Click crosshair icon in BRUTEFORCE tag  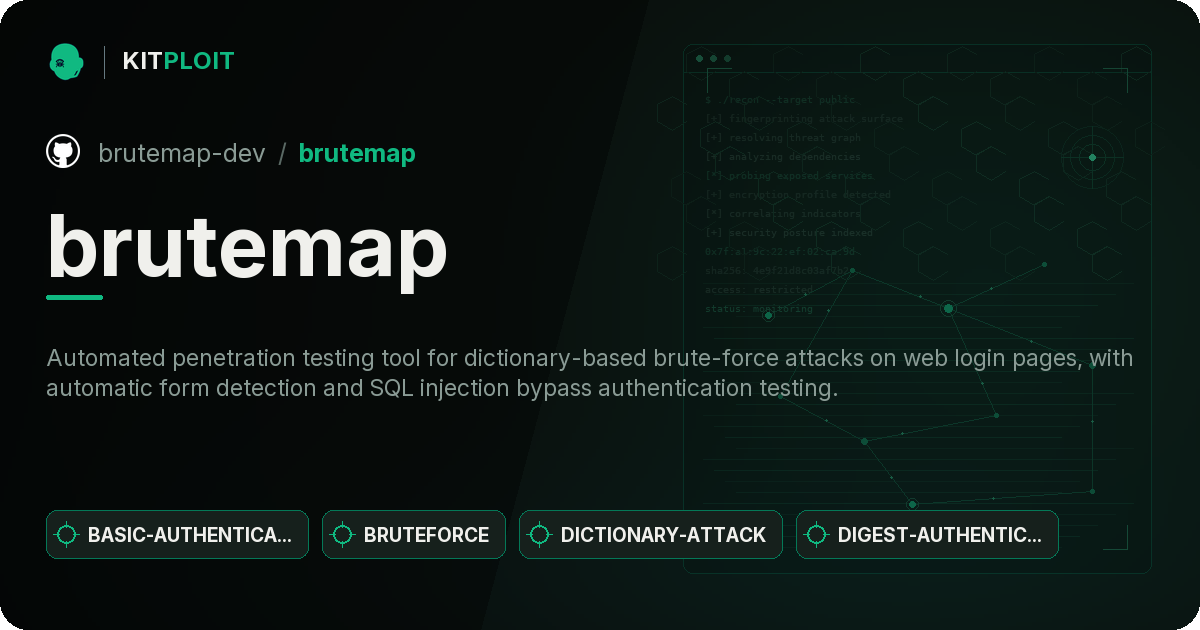pos(343,535)
